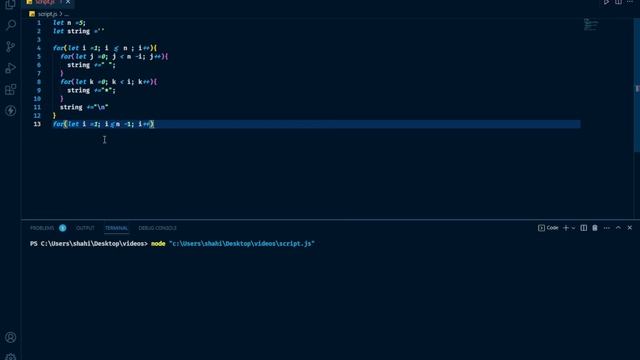
Task: Split the editor to the right
Action: pyautogui.click(x=618, y=2)
